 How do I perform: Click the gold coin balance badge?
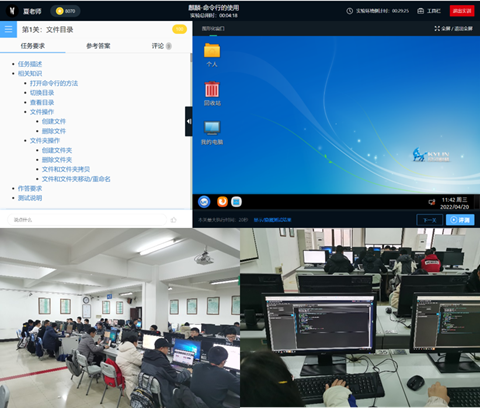[x=65, y=11]
